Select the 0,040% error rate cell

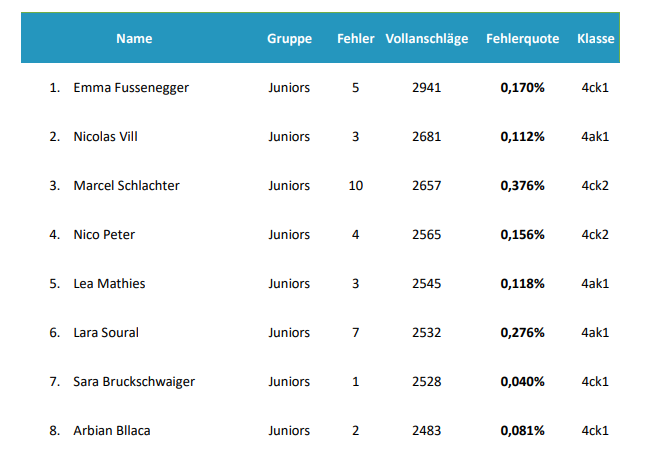[x=522, y=382]
